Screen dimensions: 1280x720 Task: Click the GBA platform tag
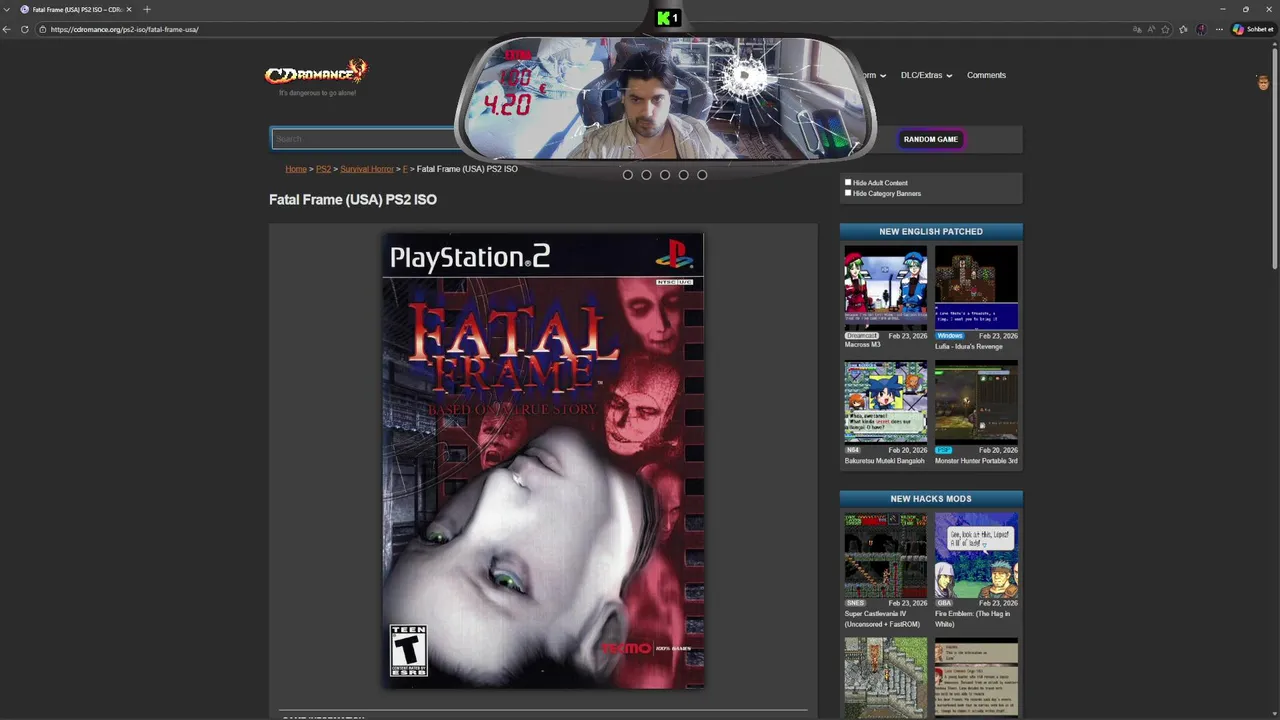click(x=944, y=603)
